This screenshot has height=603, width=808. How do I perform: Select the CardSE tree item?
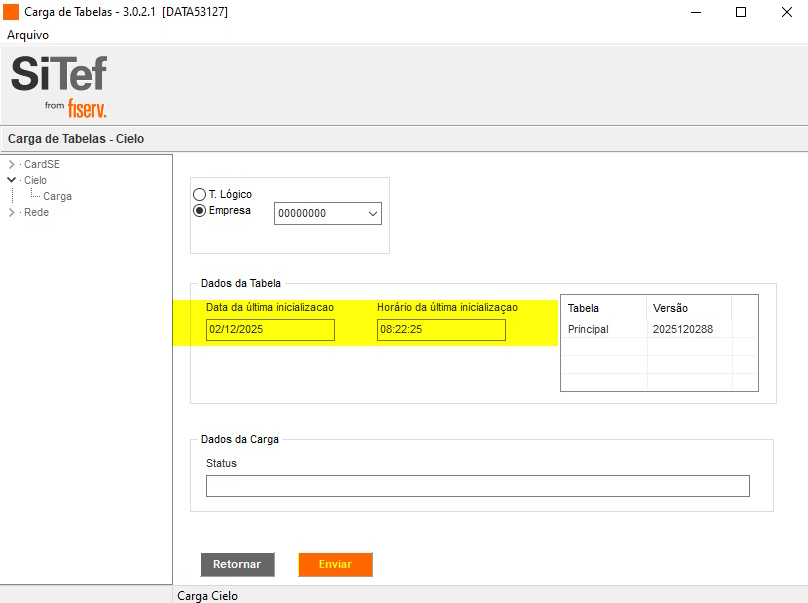[x=42, y=164]
